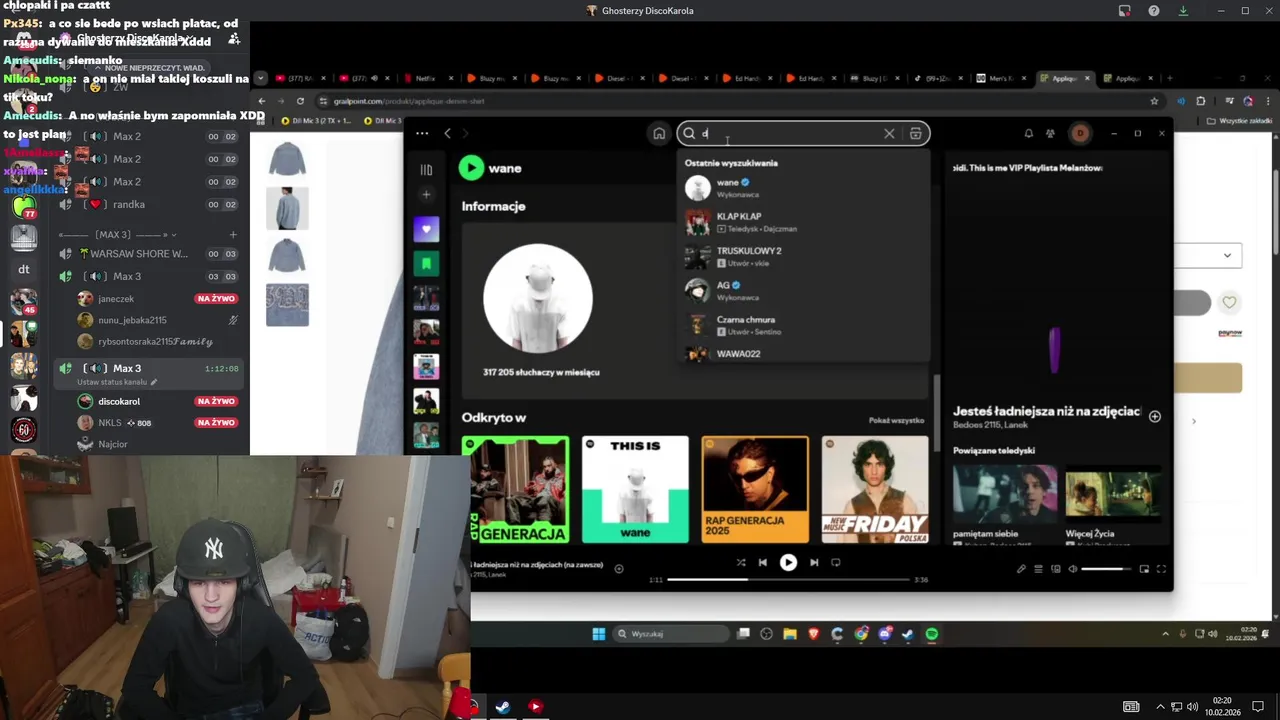This screenshot has width=1280, height=720.
Task: Bookmark page with star icon
Action: click(x=1154, y=101)
